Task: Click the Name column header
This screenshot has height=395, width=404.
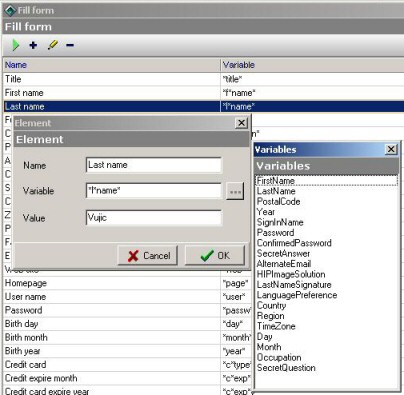Action: pyautogui.click(x=112, y=65)
